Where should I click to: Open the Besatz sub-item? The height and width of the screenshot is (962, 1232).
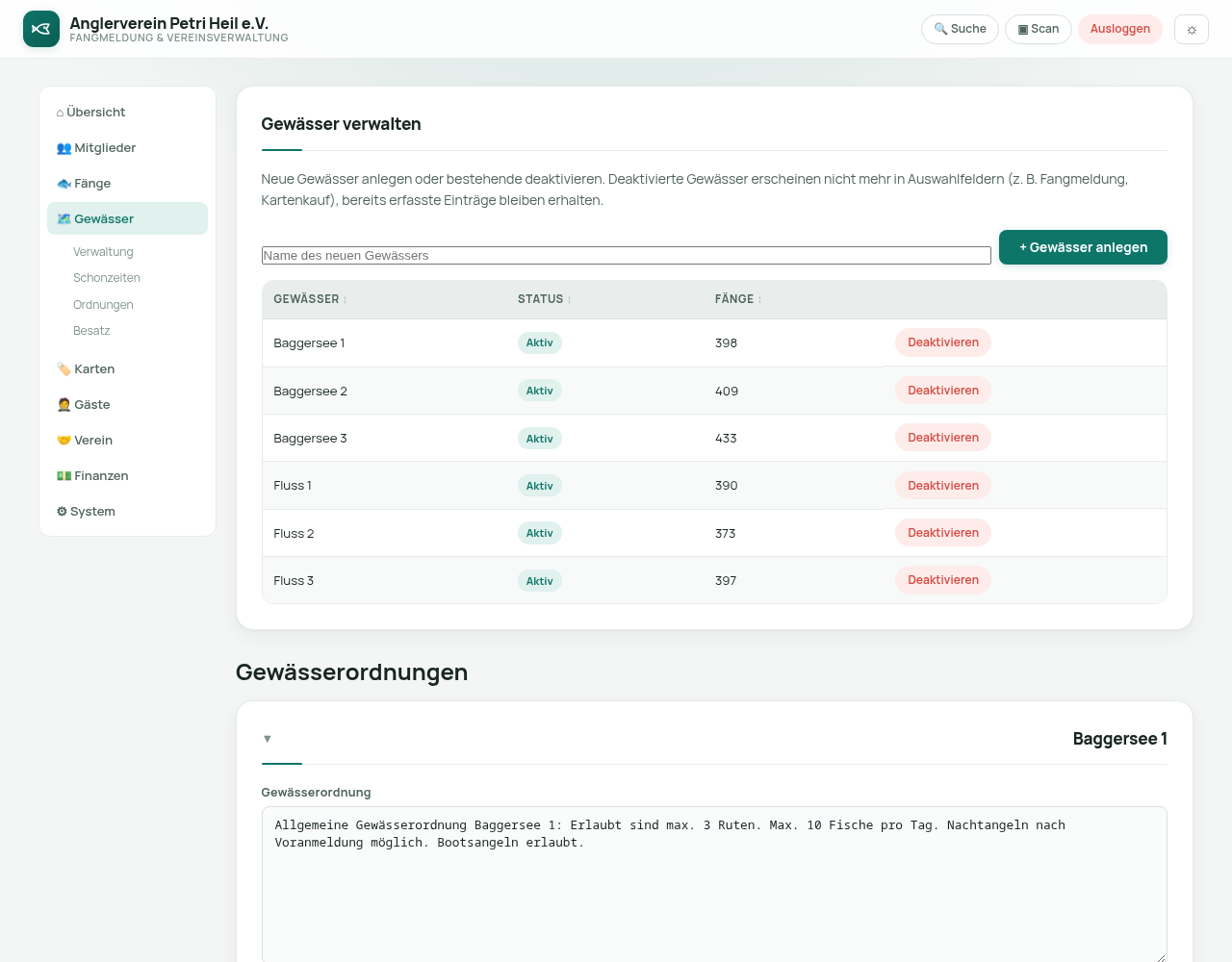(91, 331)
